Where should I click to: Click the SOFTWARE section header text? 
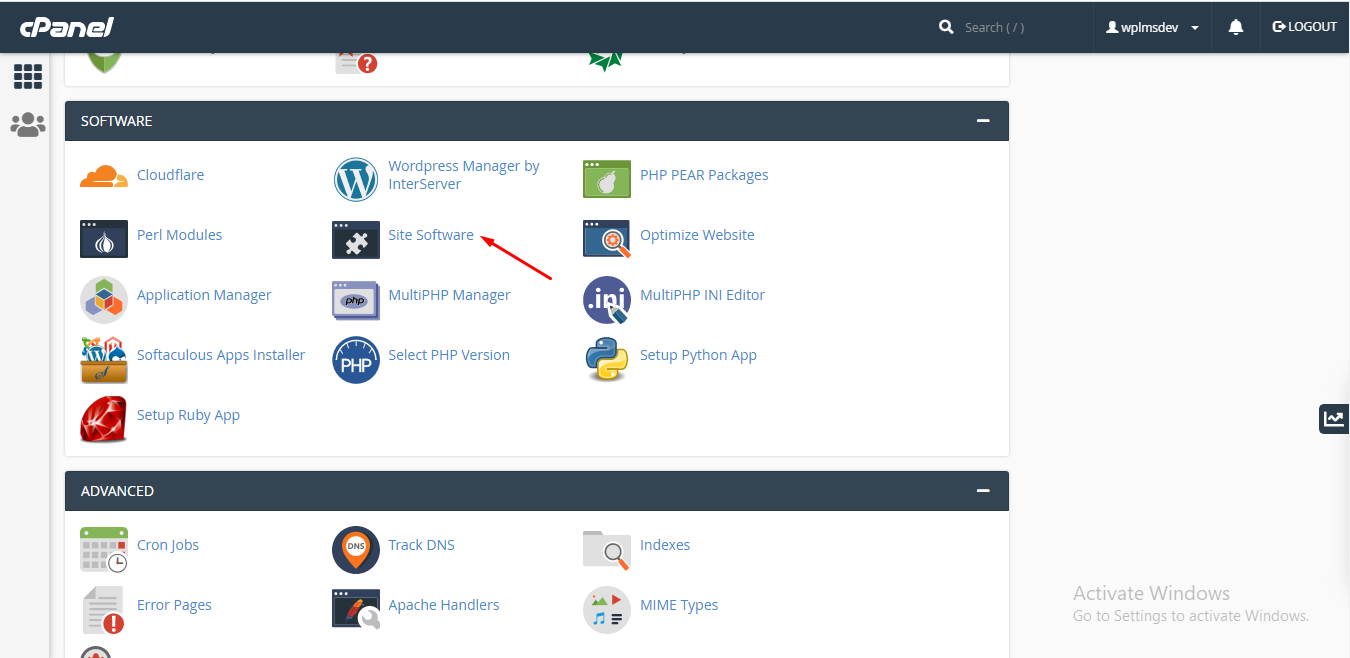(x=117, y=121)
